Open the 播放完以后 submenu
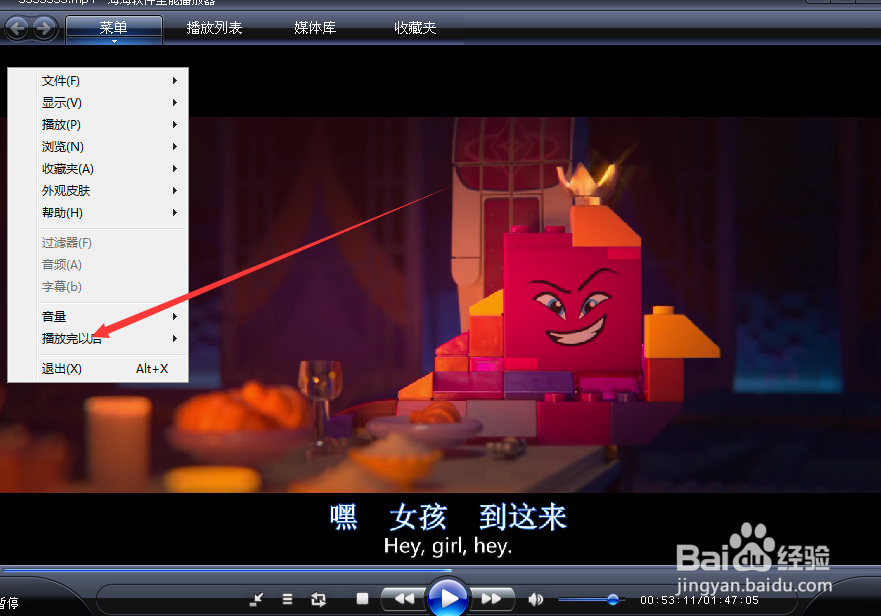 click(x=111, y=338)
